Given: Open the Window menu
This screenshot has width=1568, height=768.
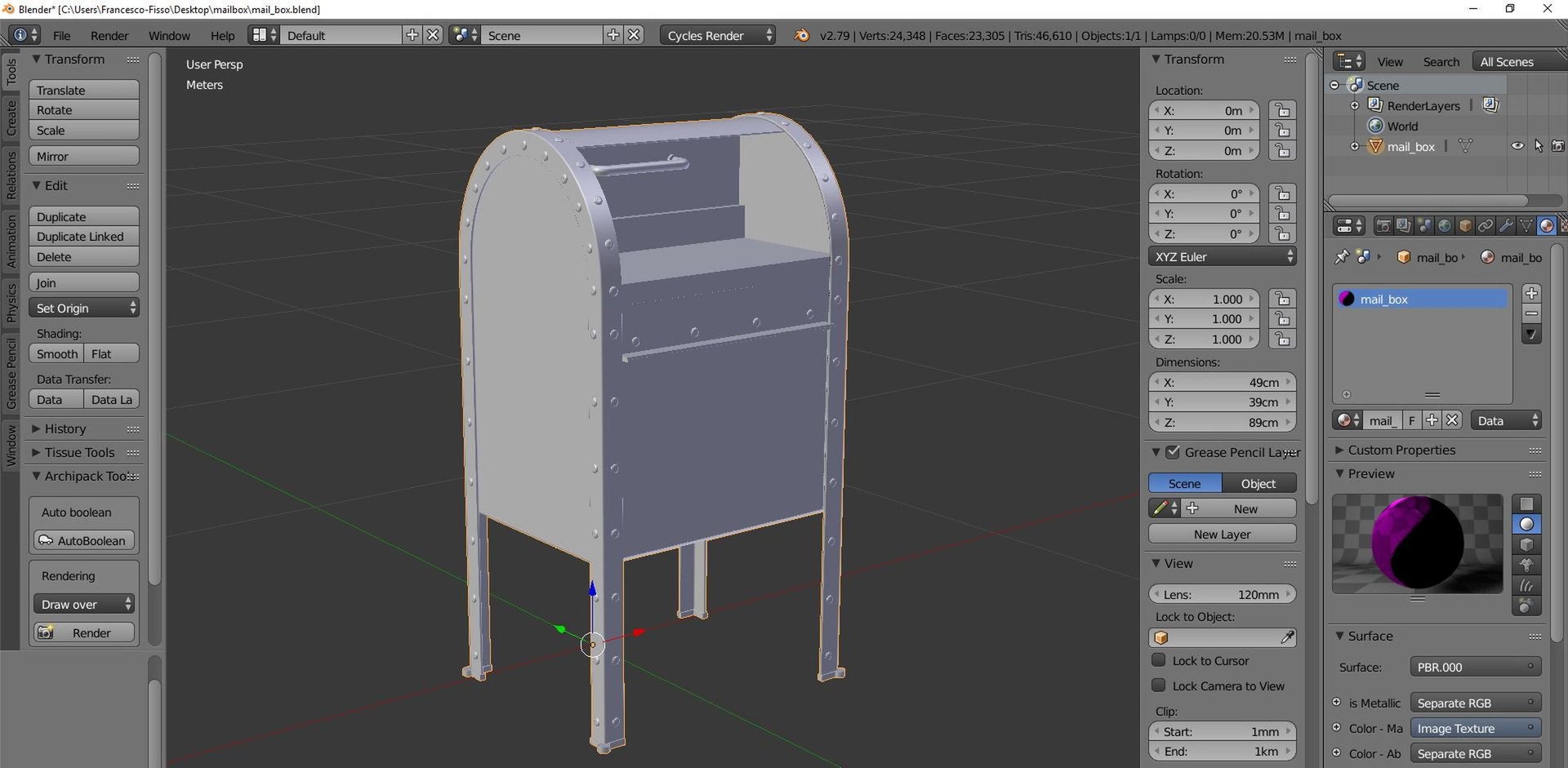Looking at the screenshot, I should [x=169, y=35].
